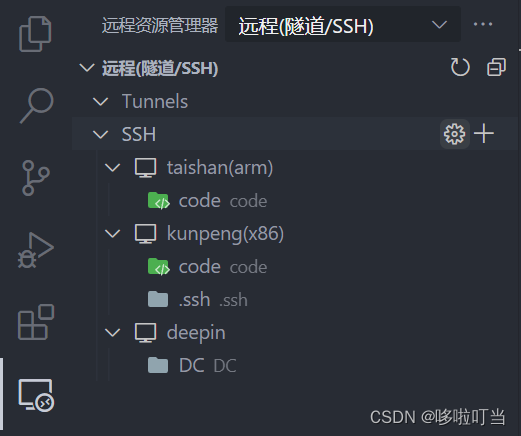Select the Remote Explorer icon in activity bar

click(36, 395)
